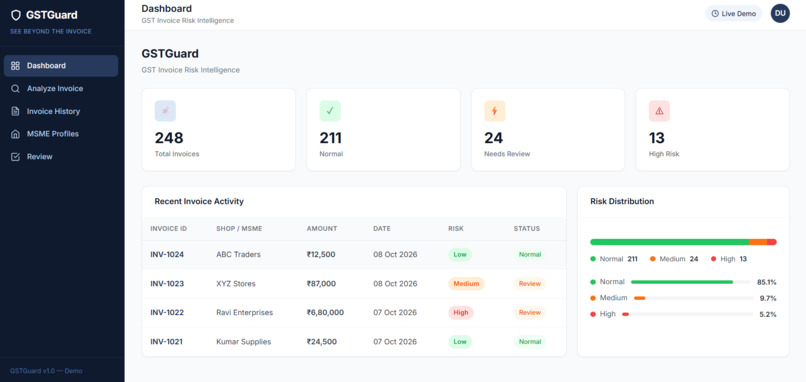Click the green Normal 211 legend dot

(593, 259)
